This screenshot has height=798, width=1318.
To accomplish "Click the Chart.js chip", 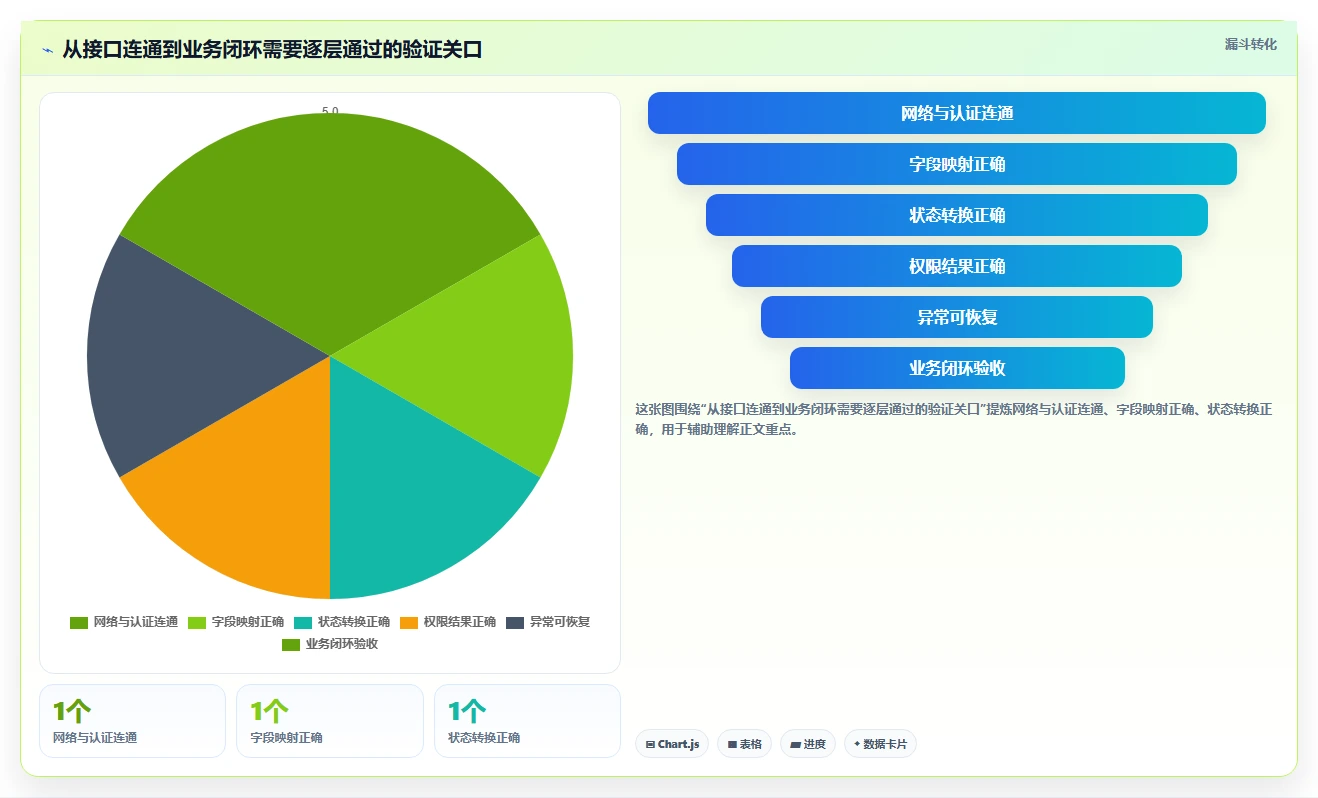I will [672, 744].
